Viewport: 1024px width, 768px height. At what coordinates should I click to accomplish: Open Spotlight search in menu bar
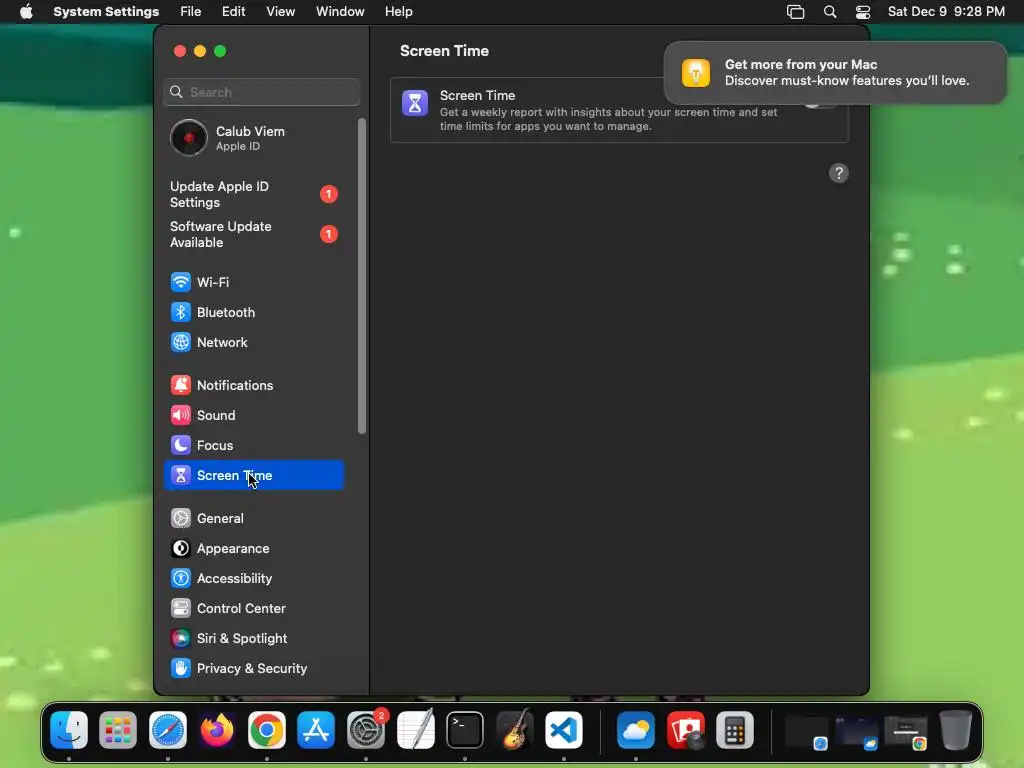point(830,12)
